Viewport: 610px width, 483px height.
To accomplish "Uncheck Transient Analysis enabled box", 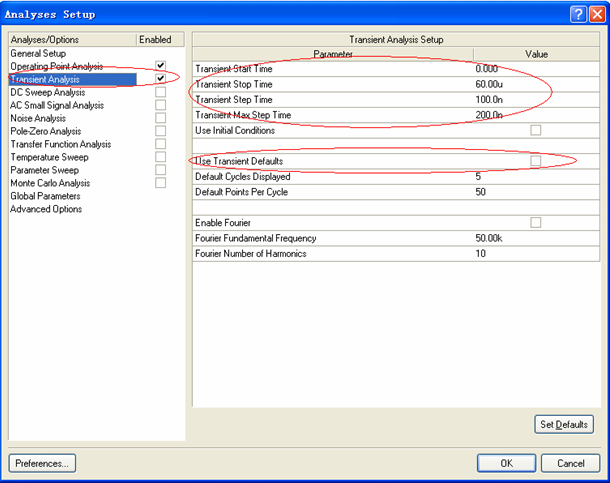I will pos(160,79).
